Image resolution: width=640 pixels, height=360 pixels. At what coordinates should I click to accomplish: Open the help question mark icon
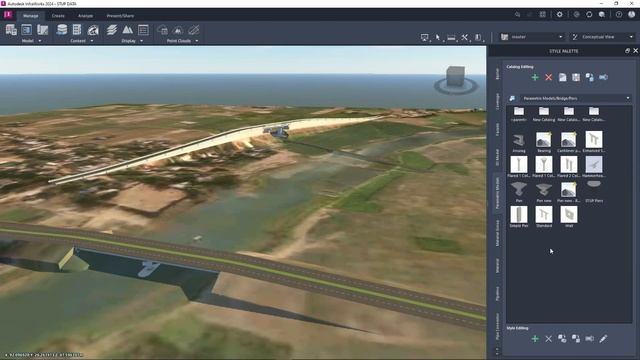619,14
